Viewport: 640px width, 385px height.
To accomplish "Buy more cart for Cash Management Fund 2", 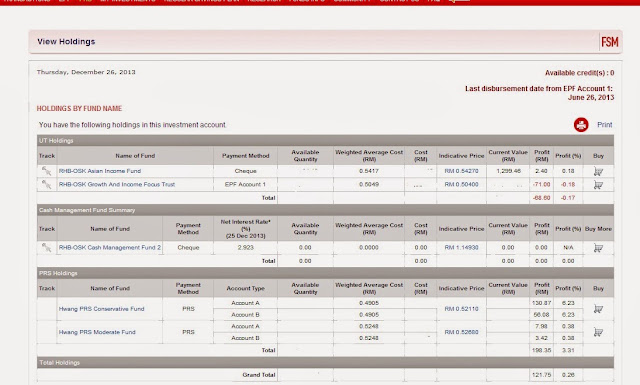I will (598, 248).
